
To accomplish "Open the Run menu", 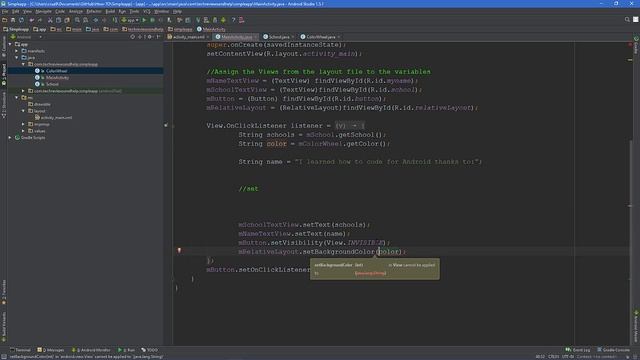I will [122, 11].
